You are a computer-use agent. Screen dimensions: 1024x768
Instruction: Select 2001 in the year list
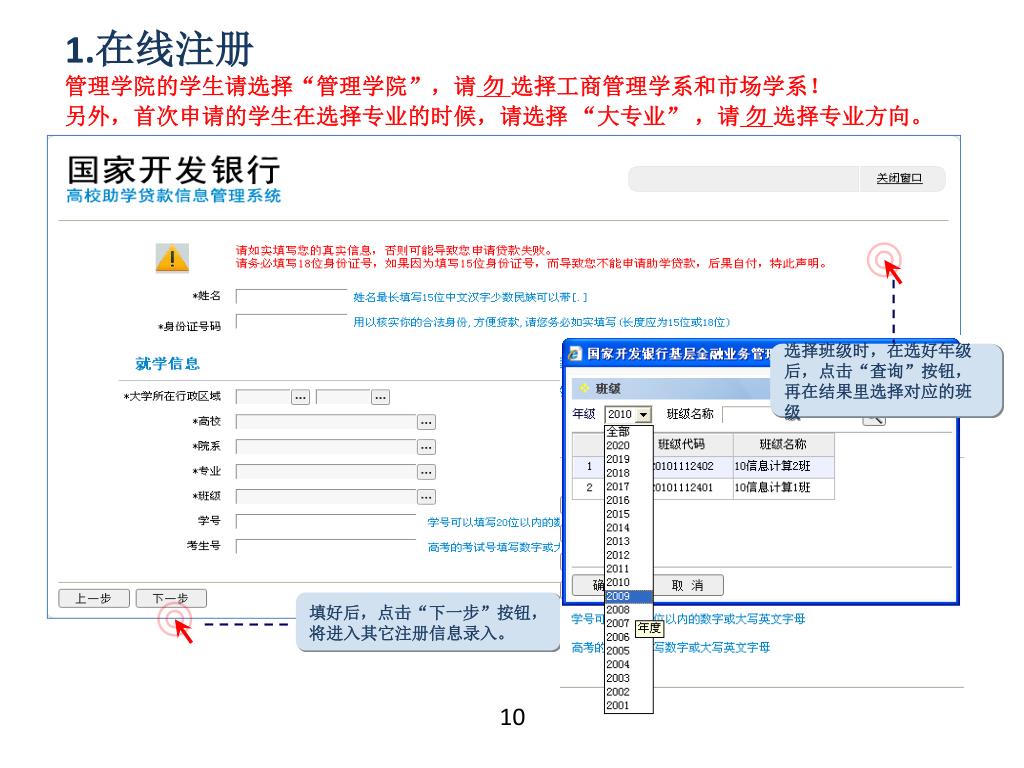click(x=628, y=706)
